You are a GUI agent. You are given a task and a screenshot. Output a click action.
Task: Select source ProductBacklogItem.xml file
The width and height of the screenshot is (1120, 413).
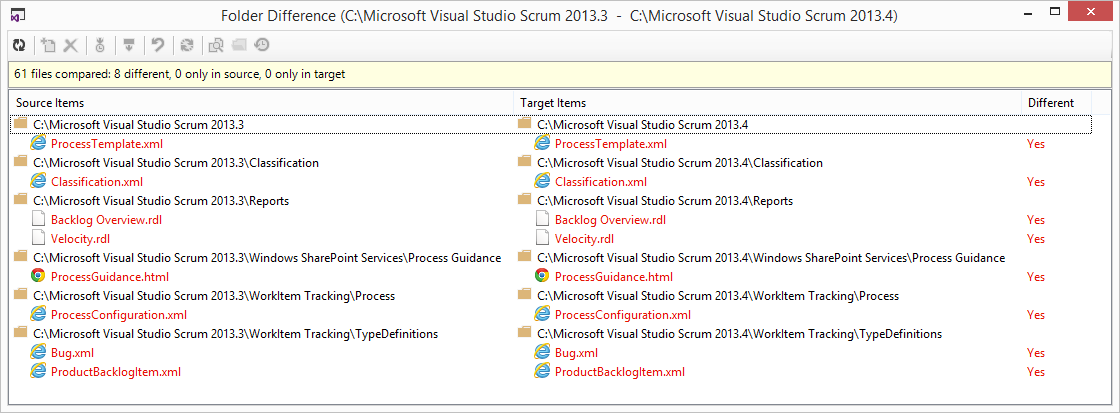point(115,372)
